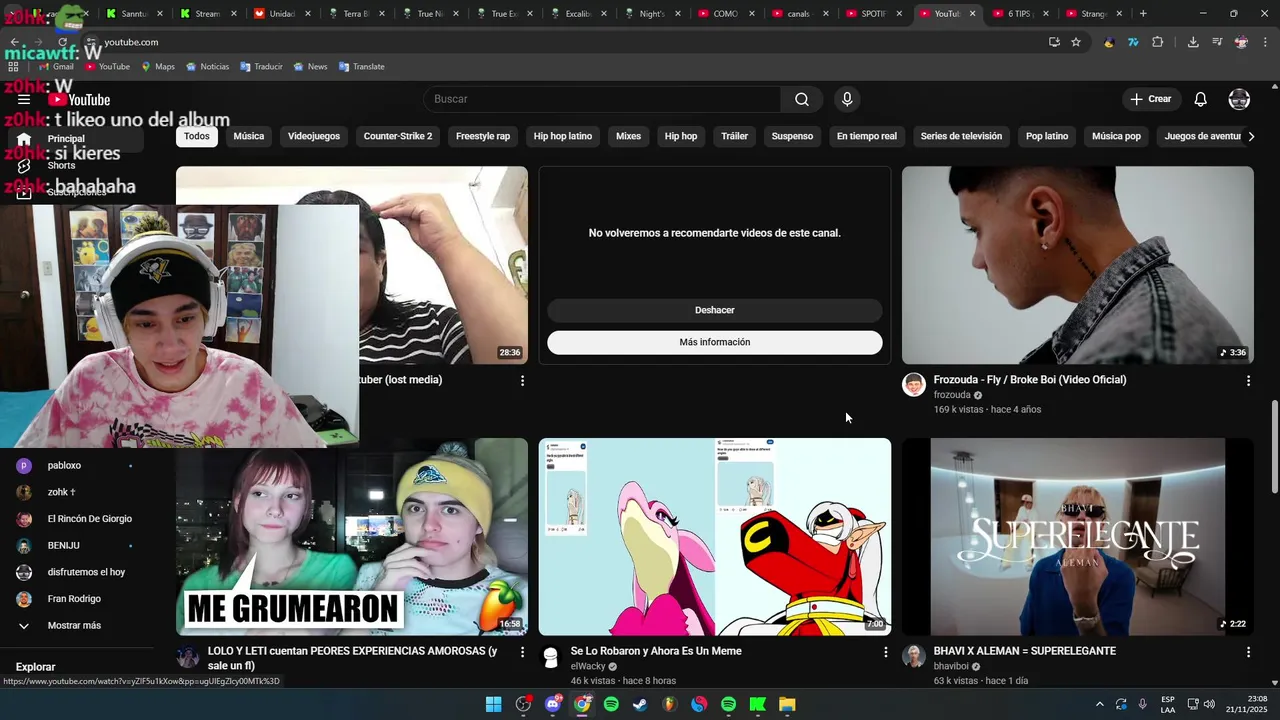Click the install app icon in address bar
Viewport: 1280px width, 720px height.
coord(1054,42)
